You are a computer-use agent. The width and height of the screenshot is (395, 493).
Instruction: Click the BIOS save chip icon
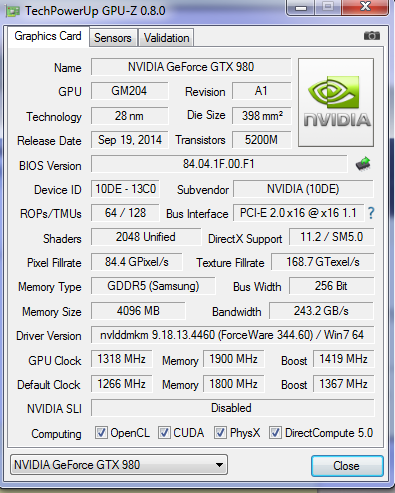(363, 164)
